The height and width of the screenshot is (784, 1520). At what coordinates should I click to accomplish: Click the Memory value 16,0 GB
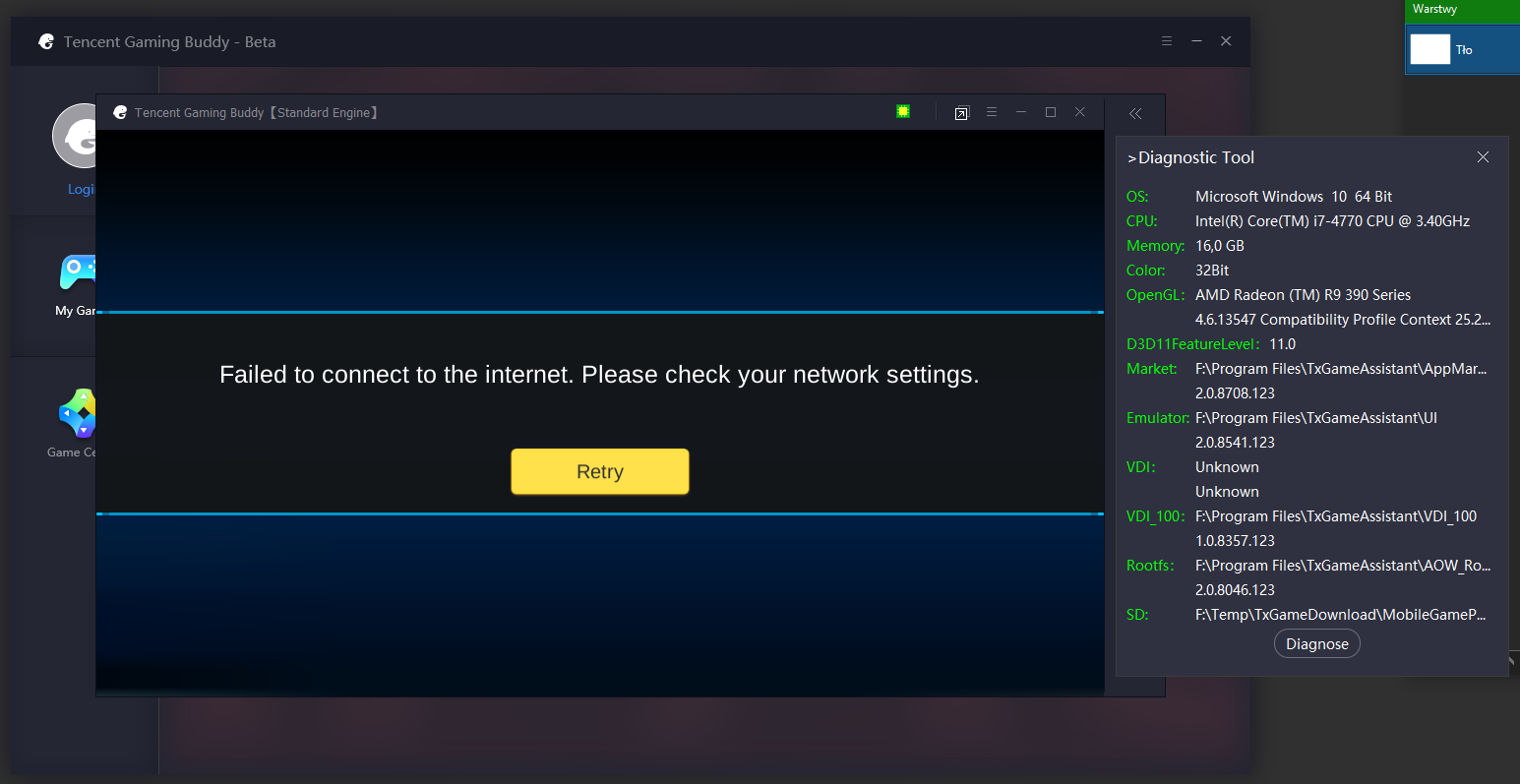click(1220, 246)
